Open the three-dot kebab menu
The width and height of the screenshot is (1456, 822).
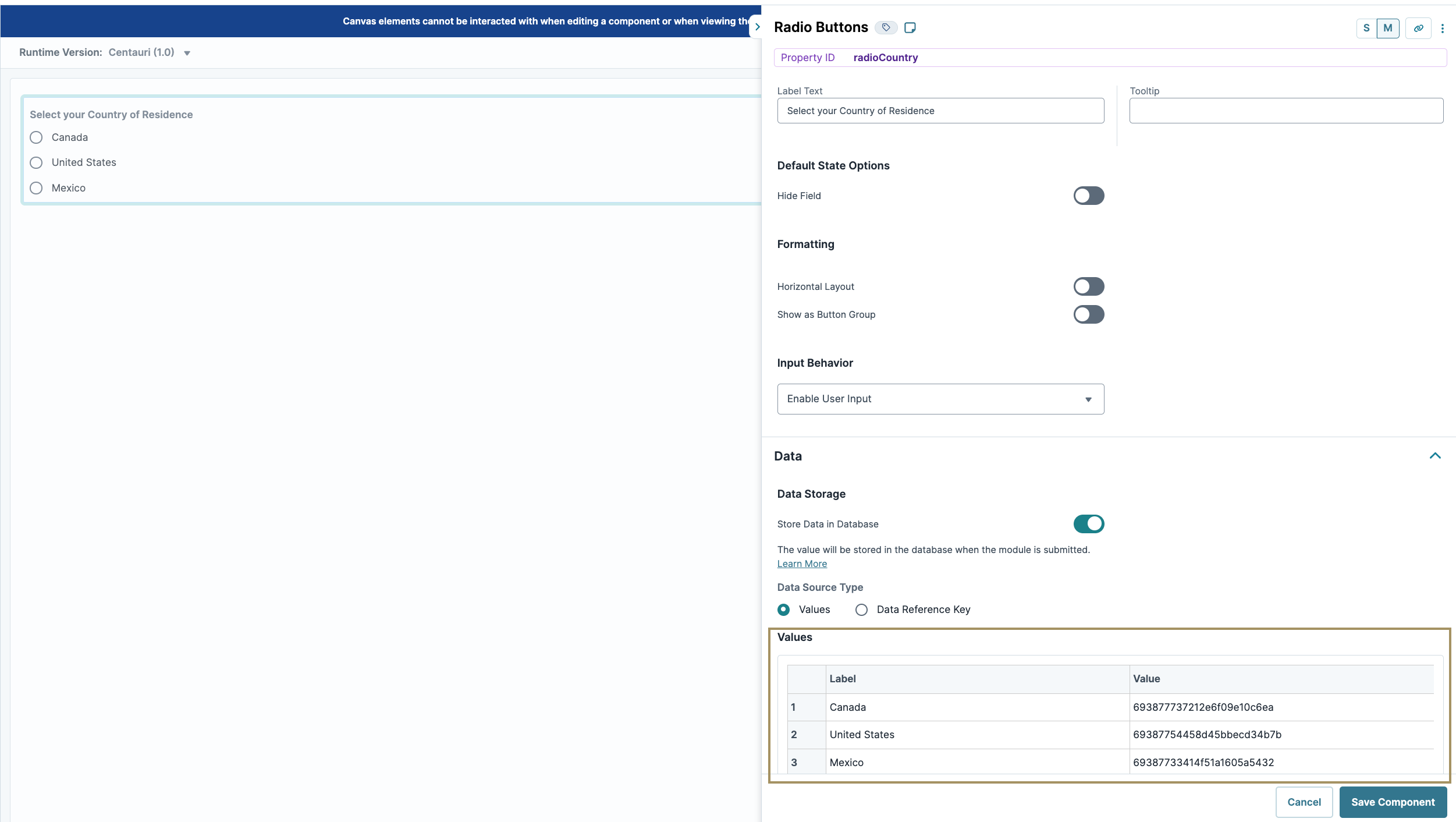[1443, 28]
